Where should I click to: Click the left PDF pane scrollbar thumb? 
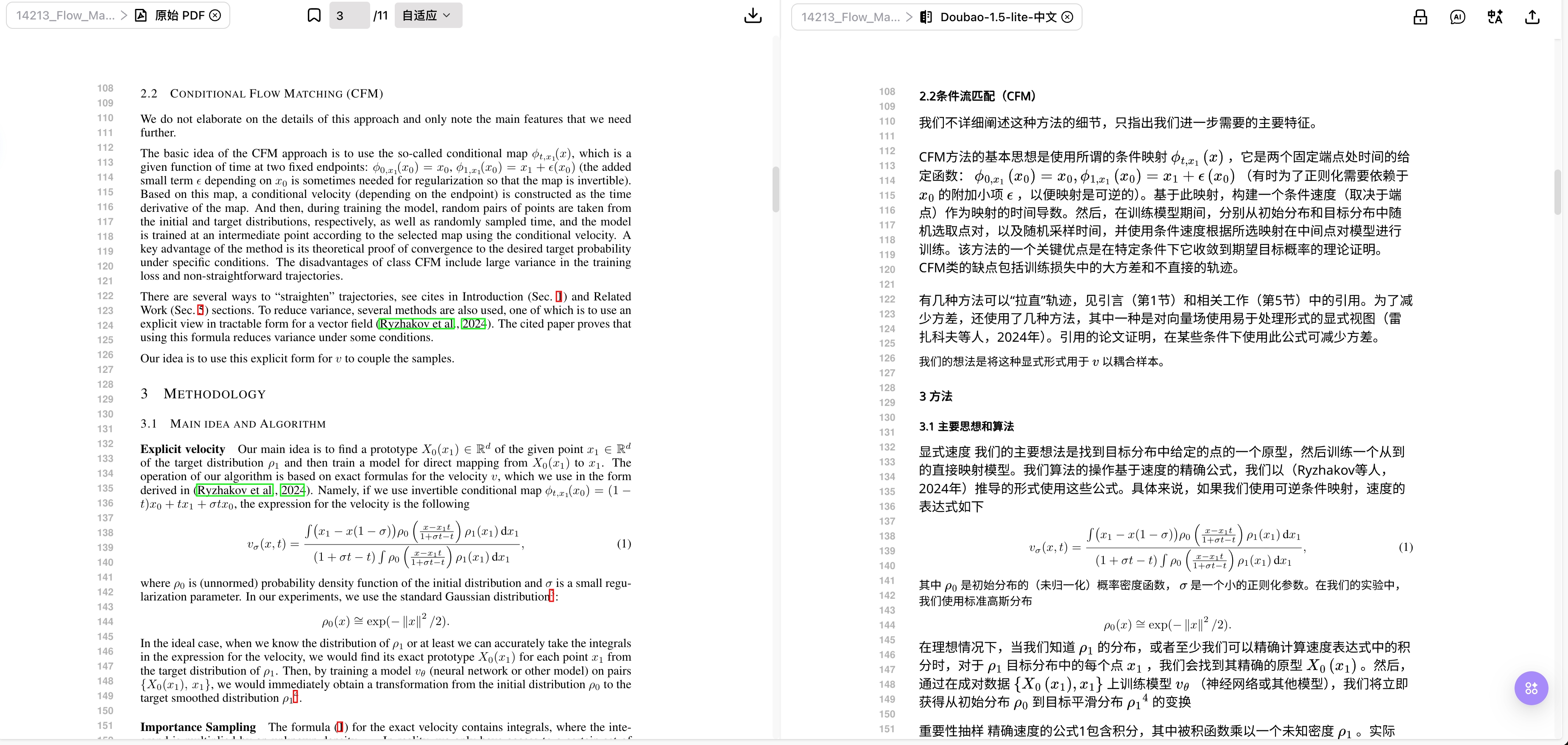[x=776, y=189]
